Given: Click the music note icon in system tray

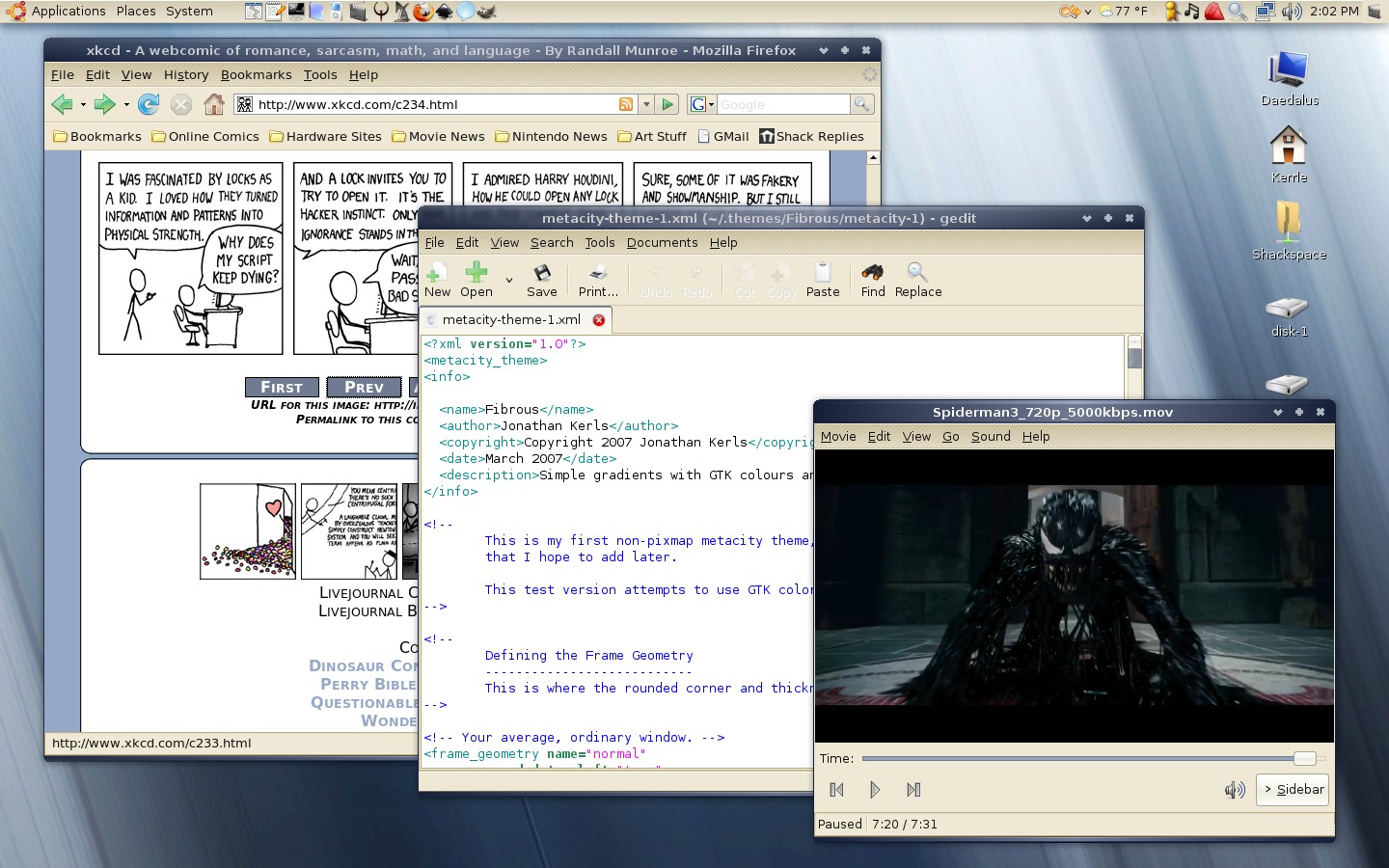Looking at the screenshot, I should pos(1191,12).
